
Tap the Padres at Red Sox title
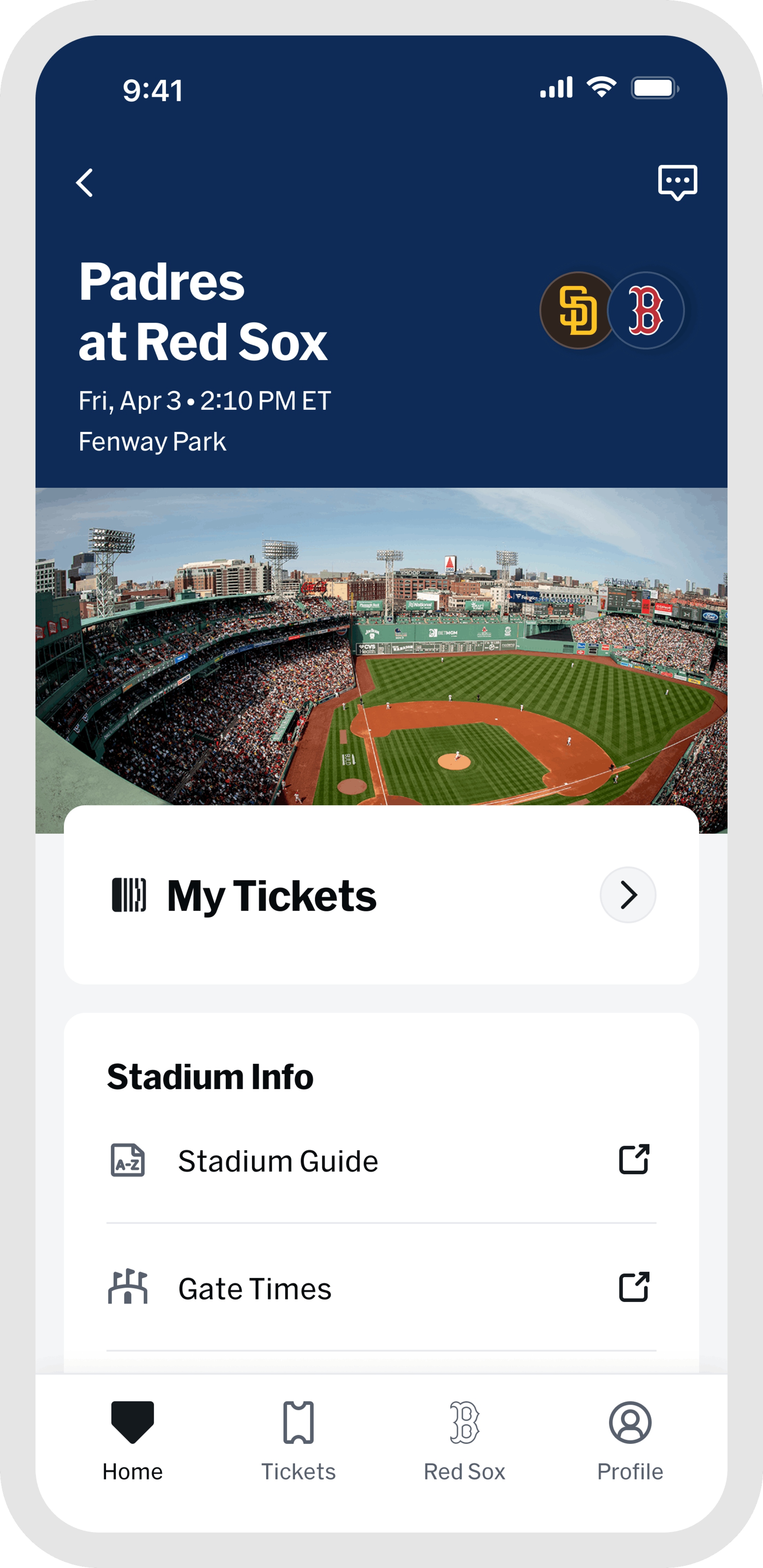coord(204,311)
